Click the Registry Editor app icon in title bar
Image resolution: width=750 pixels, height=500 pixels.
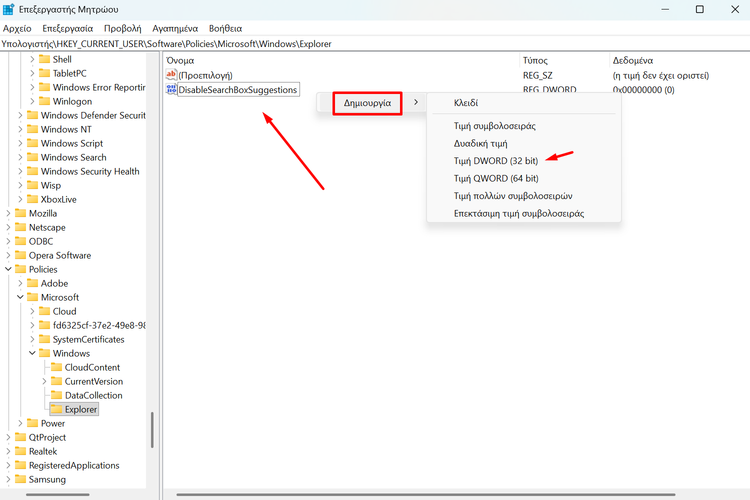(x=9, y=9)
